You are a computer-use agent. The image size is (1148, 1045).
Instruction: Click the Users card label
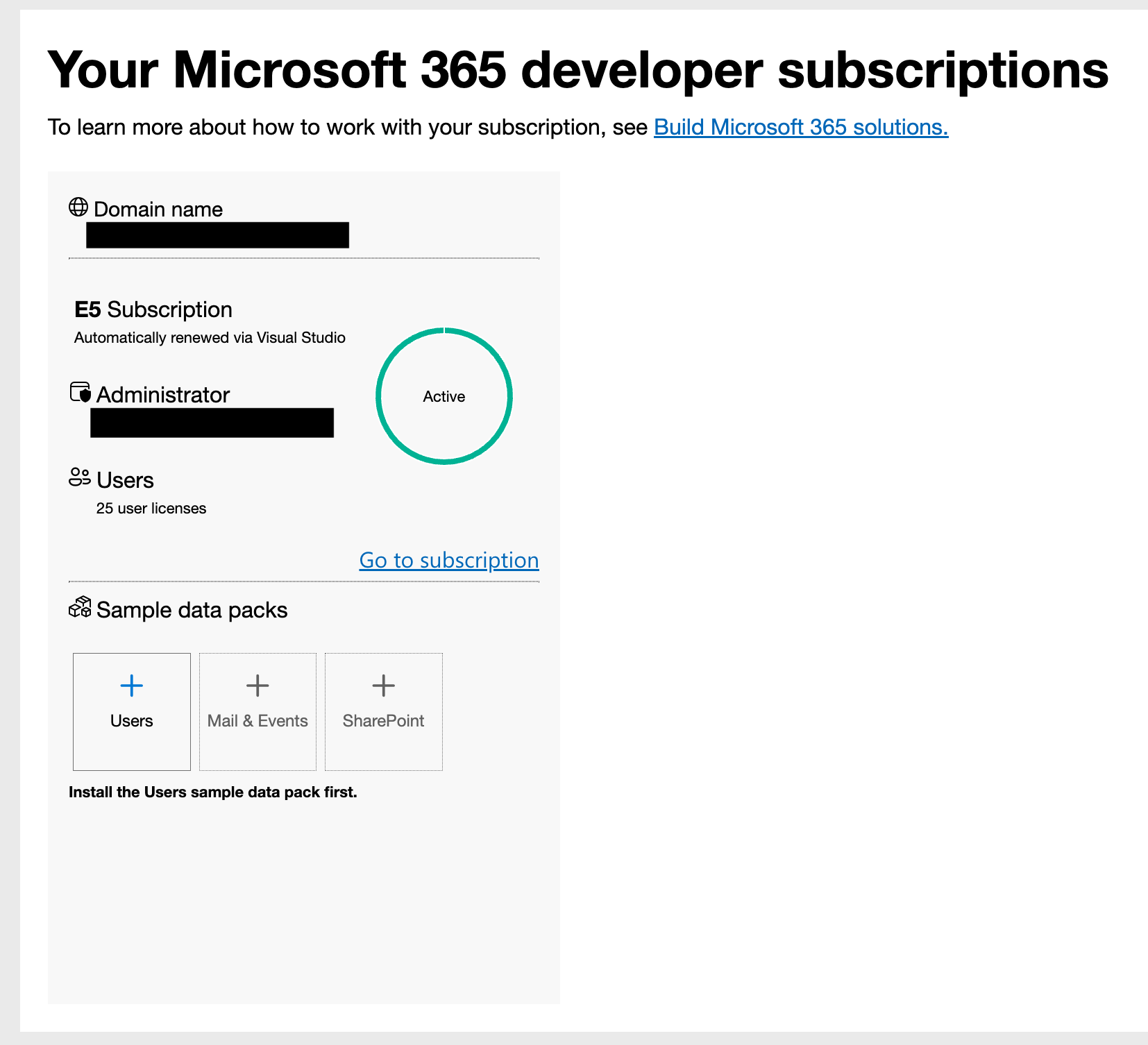[131, 721]
